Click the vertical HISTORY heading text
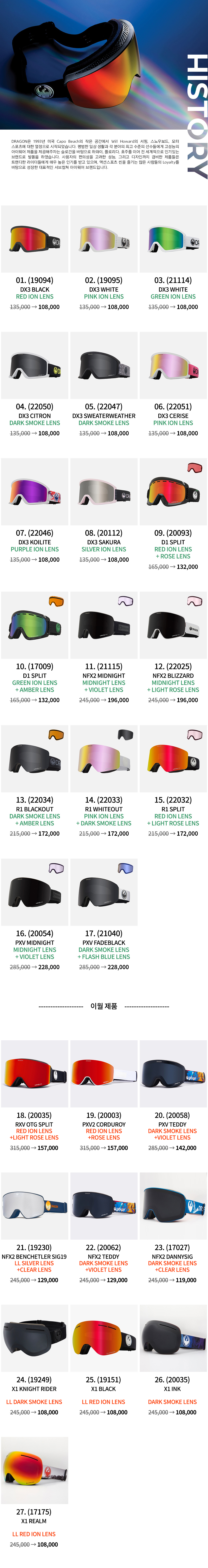208x1568 pixels. pyautogui.click(x=197, y=116)
